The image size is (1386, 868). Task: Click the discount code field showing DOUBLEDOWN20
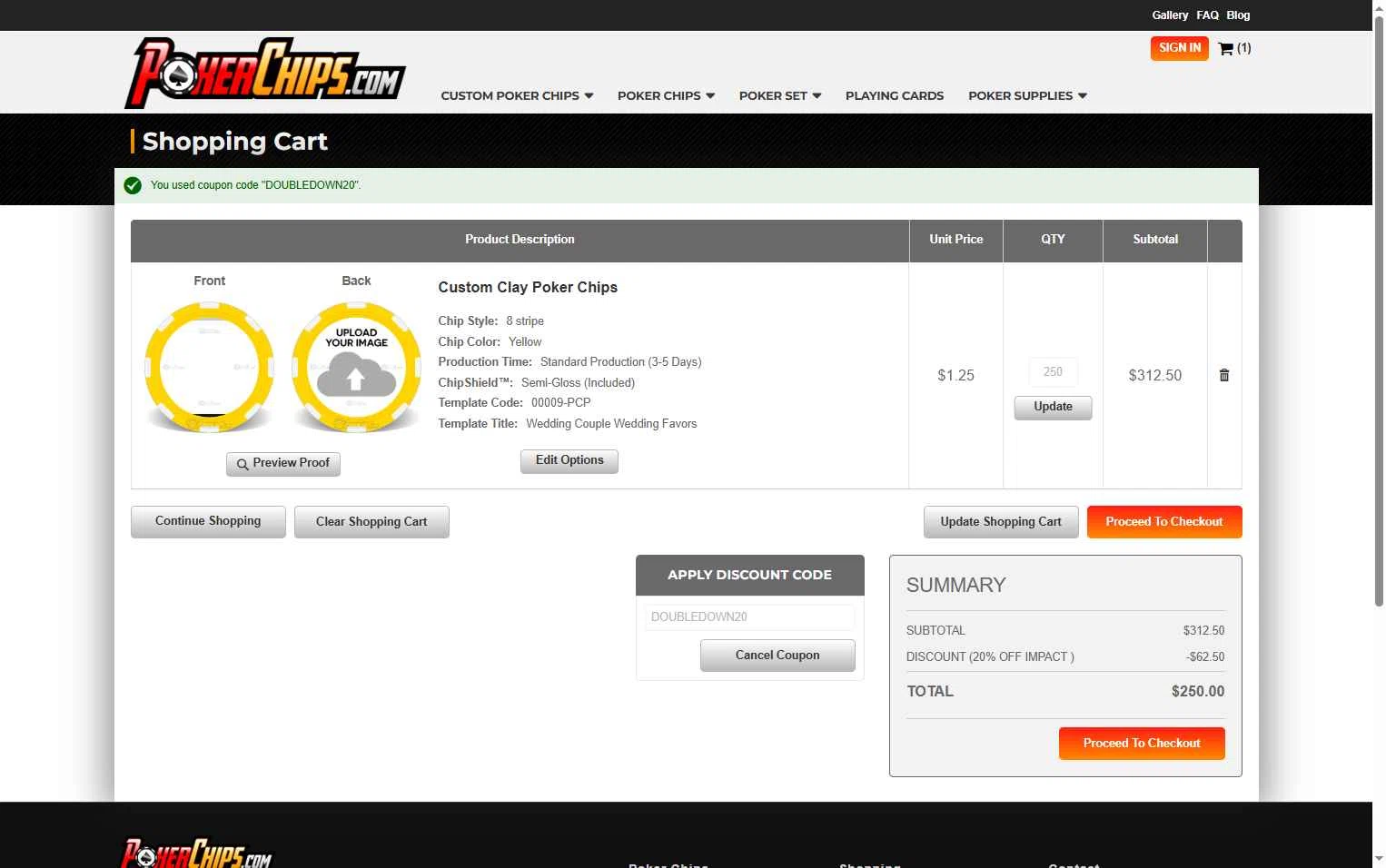click(750, 617)
